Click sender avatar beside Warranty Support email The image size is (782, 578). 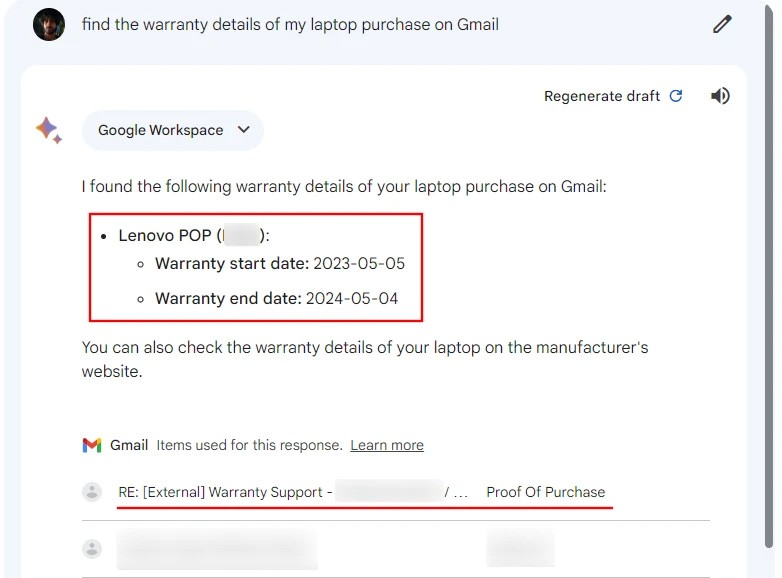[92, 492]
